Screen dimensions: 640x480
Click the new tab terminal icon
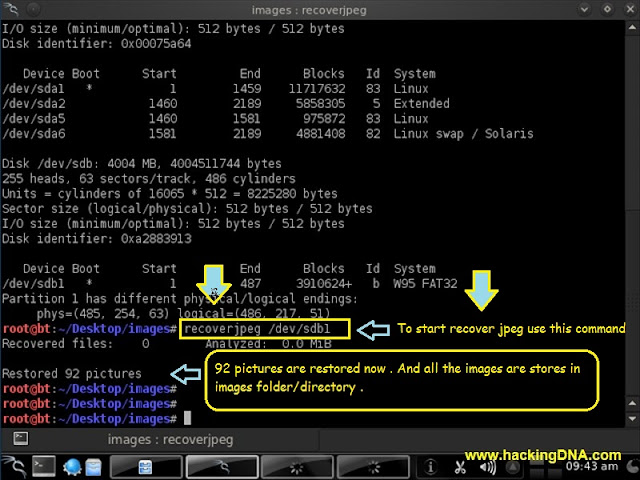tap(20, 439)
